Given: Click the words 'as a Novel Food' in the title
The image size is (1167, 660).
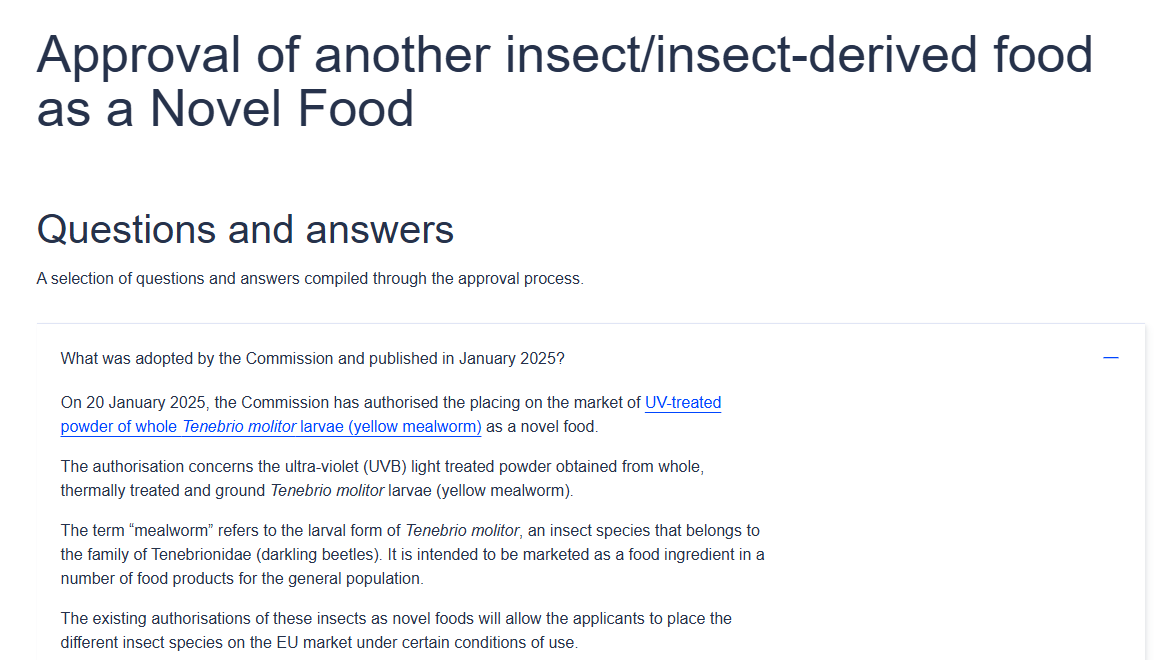Looking at the screenshot, I should tap(225, 109).
